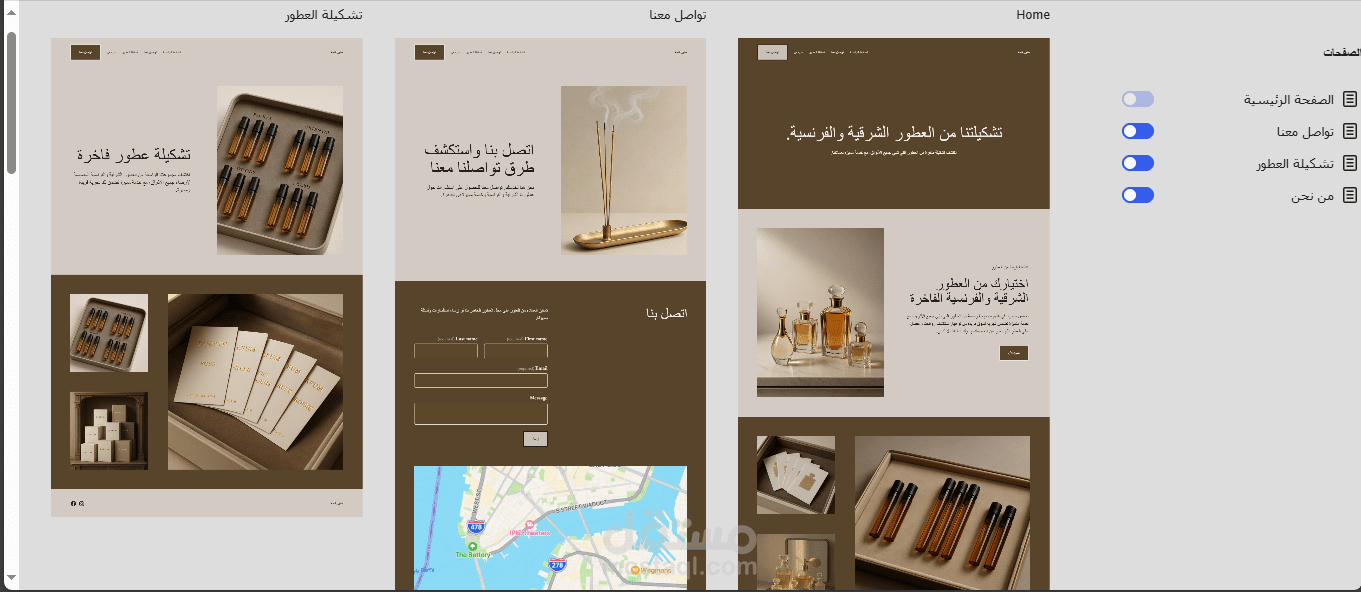Click the nav button in Home preview header

click(x=772, y=52)
